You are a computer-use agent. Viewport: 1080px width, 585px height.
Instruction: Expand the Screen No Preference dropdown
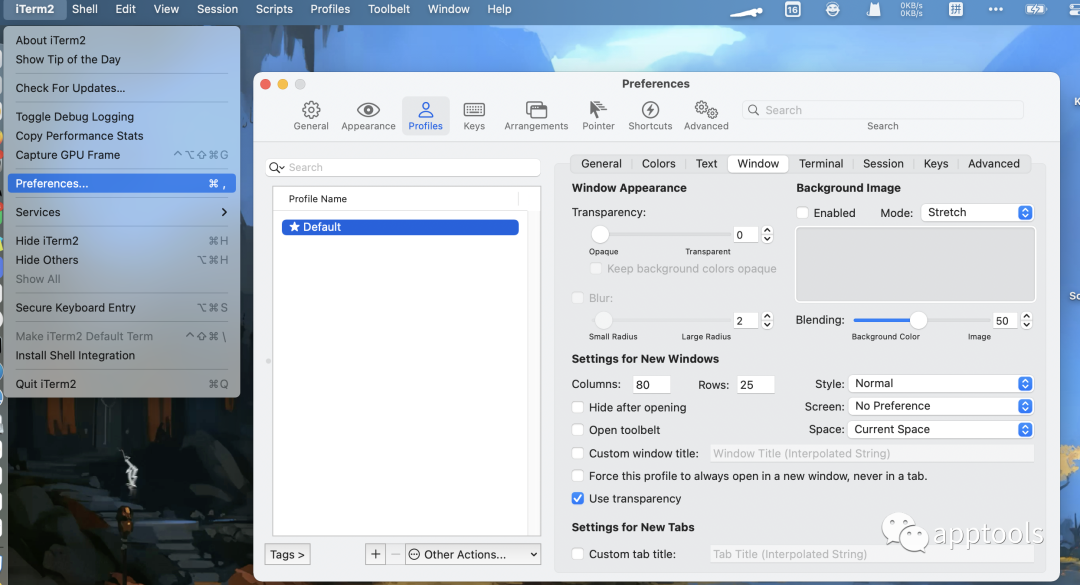click(940, 407)
